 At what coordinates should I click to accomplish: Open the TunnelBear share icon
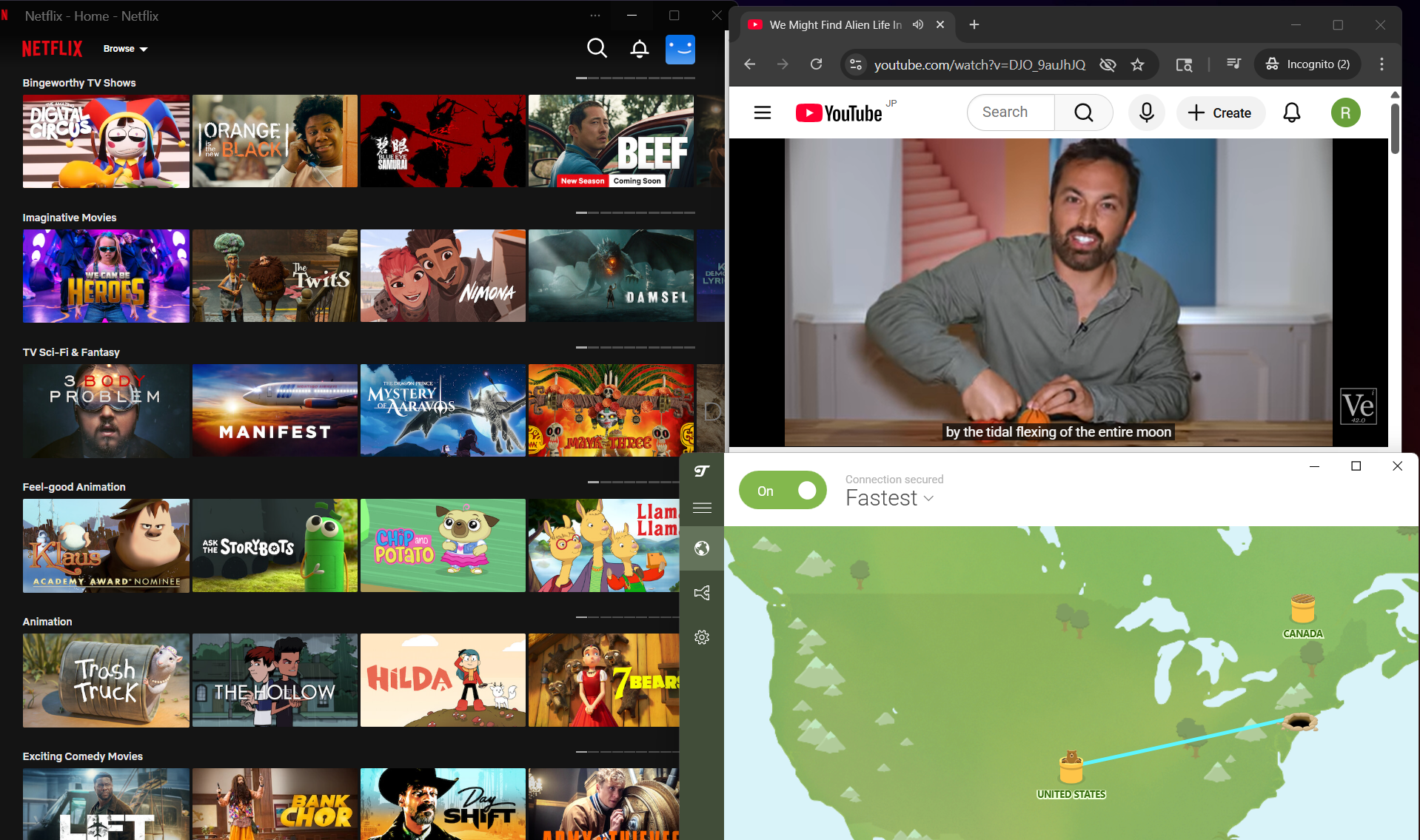(x=702, y=593)
